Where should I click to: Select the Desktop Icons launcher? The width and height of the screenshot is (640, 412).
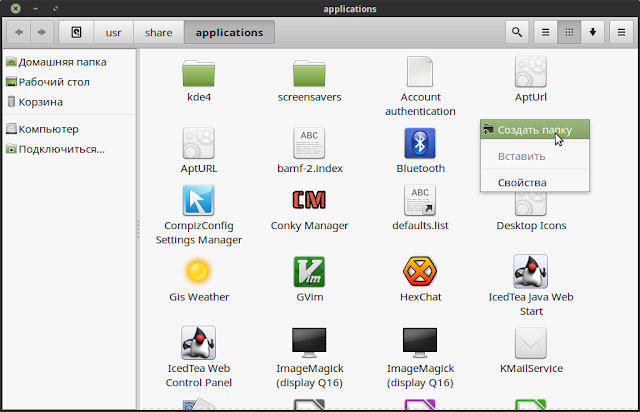pyautogui.click(x=531, y=212)
